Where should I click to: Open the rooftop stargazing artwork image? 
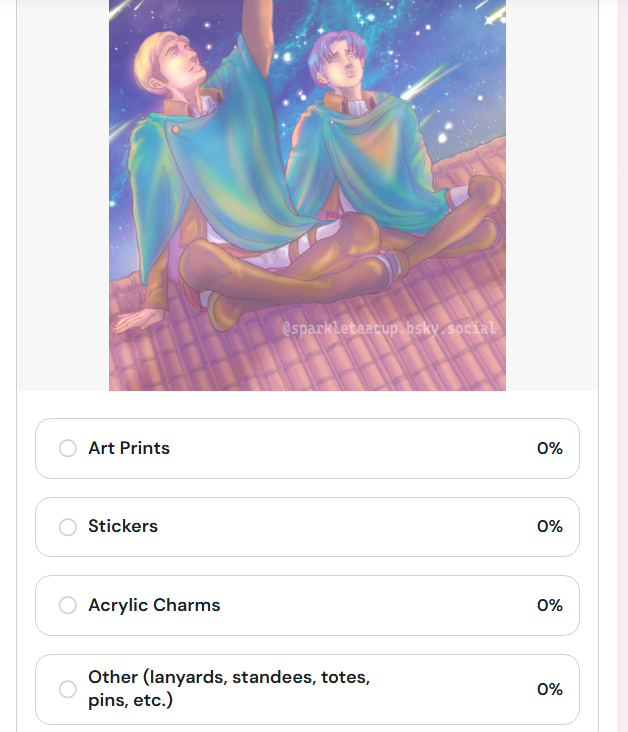click(307, 195)
